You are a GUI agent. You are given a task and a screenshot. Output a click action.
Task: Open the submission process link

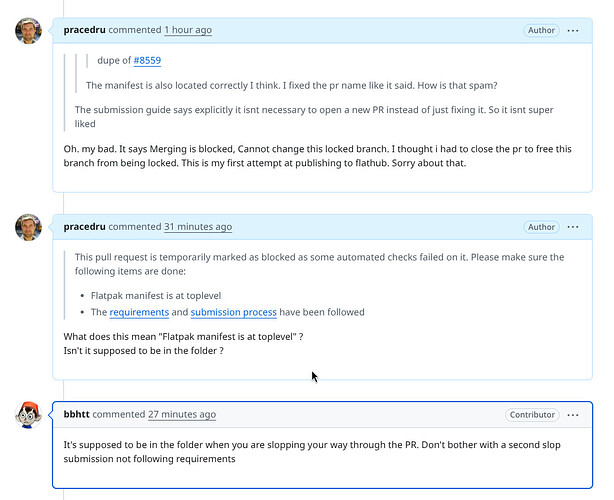point(233,312)
